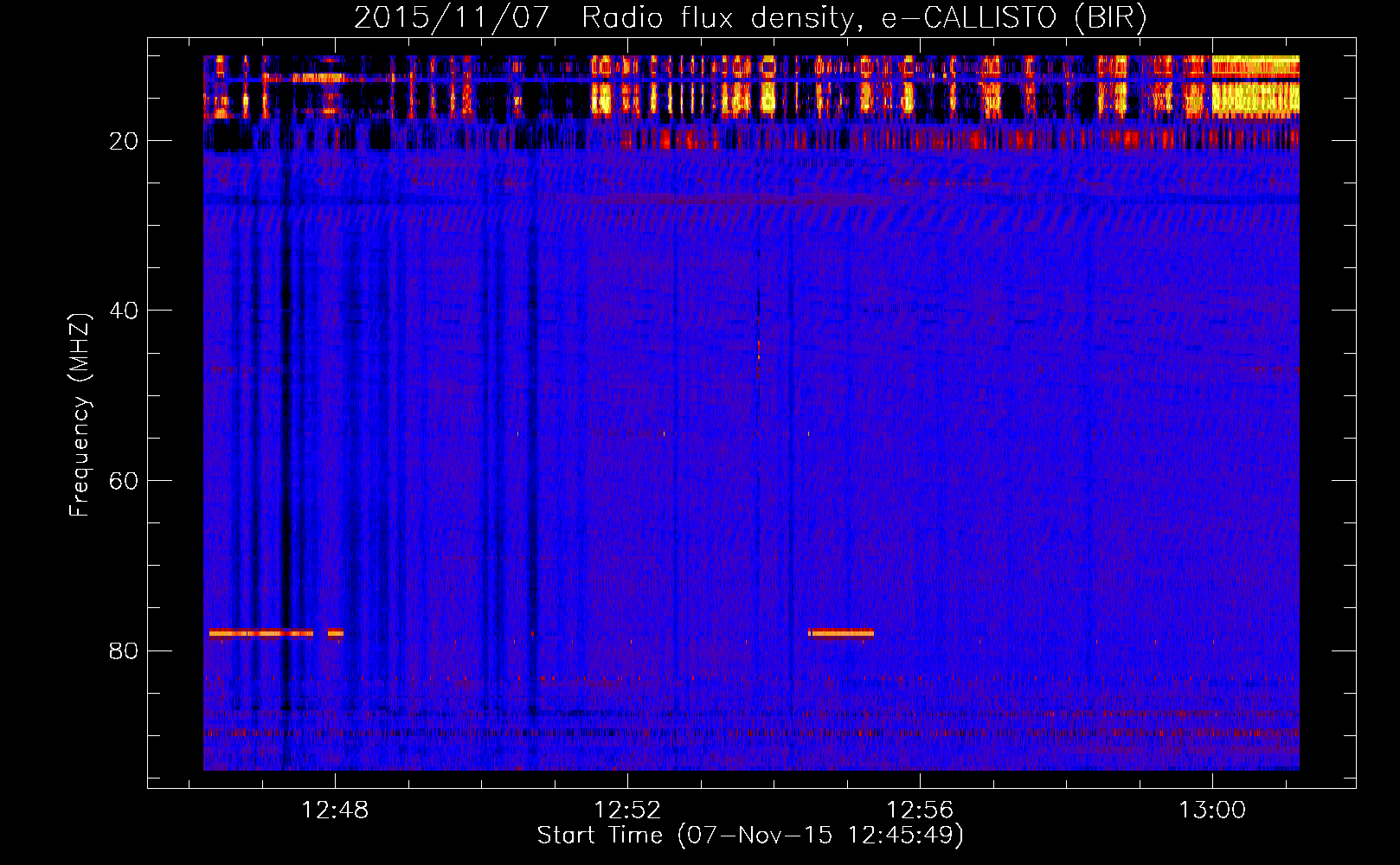Click the 40 tick label on the frequency axis
The image size is (1400, 865).
[x=124, y=311]
